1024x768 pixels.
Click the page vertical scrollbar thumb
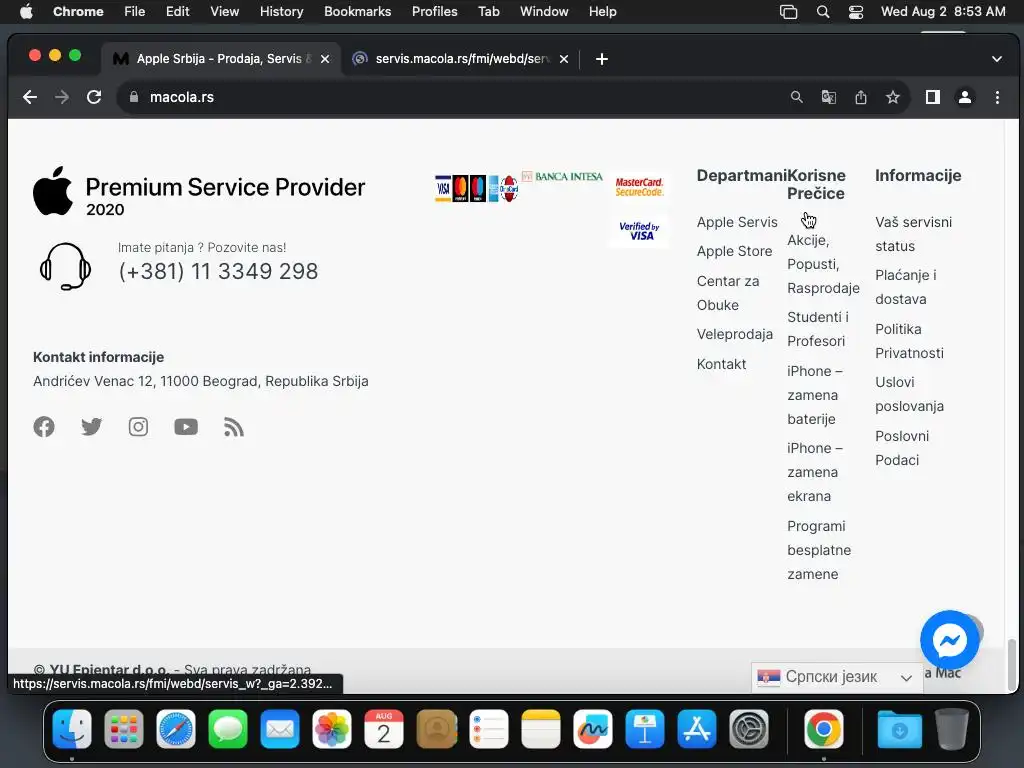tap(1012, 664)
